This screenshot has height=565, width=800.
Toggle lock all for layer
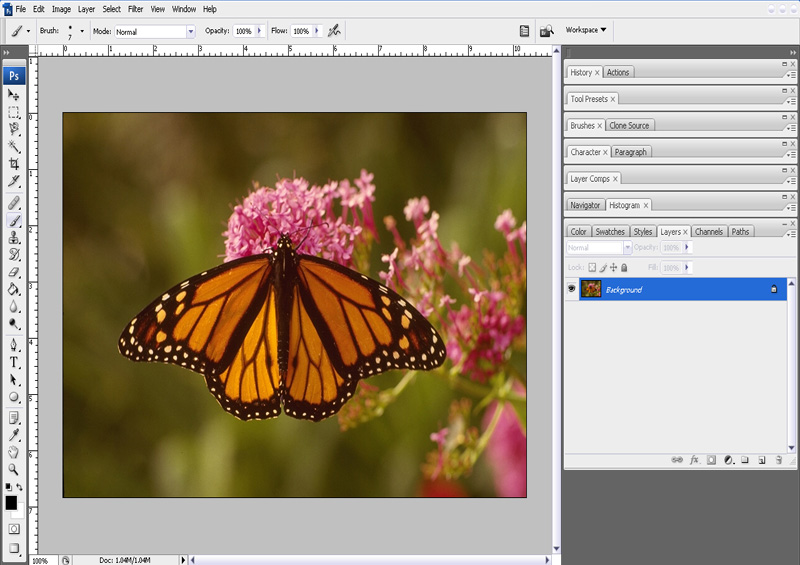coord(624,267)
